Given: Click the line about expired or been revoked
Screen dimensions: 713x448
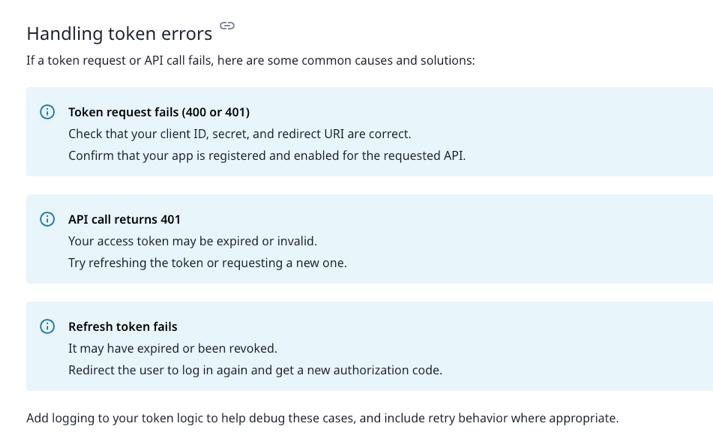Looking at the screenshot, I should click(172, 348).
